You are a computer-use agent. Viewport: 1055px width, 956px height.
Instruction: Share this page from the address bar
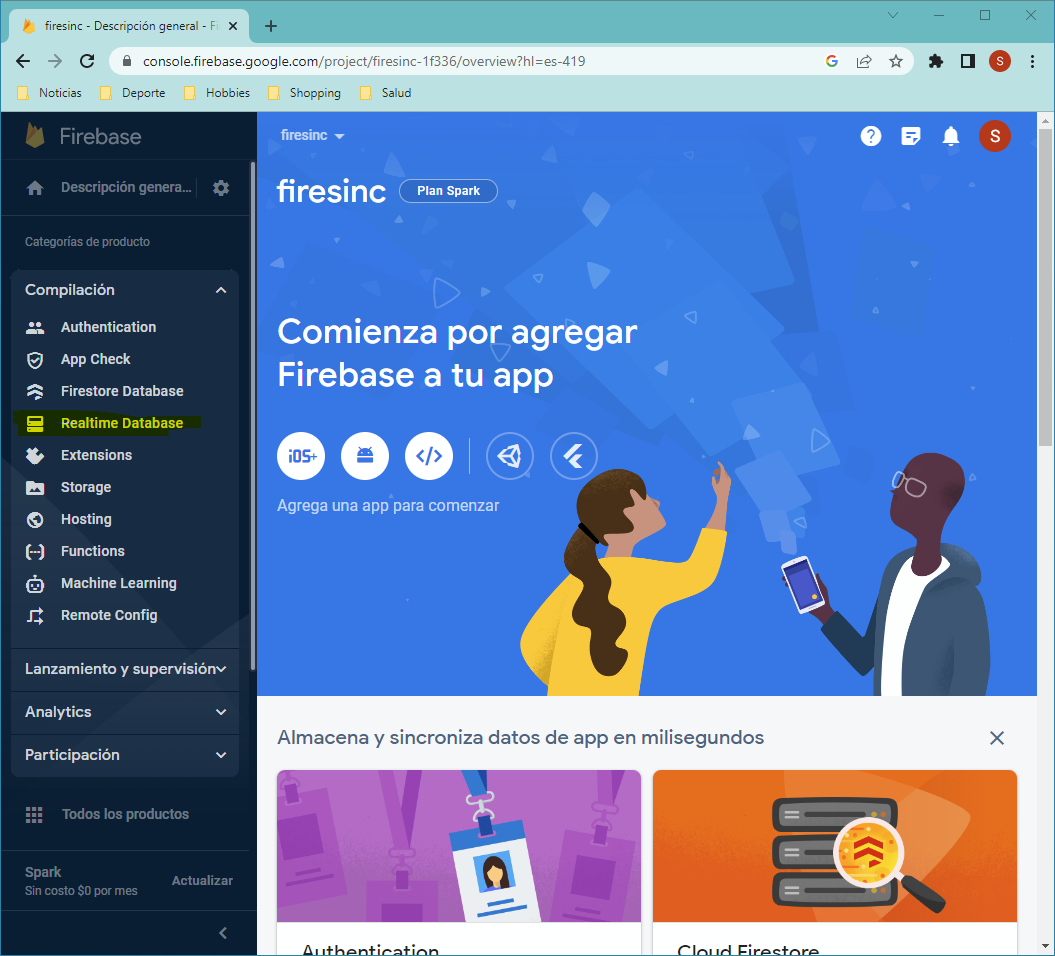click(864, 62)
